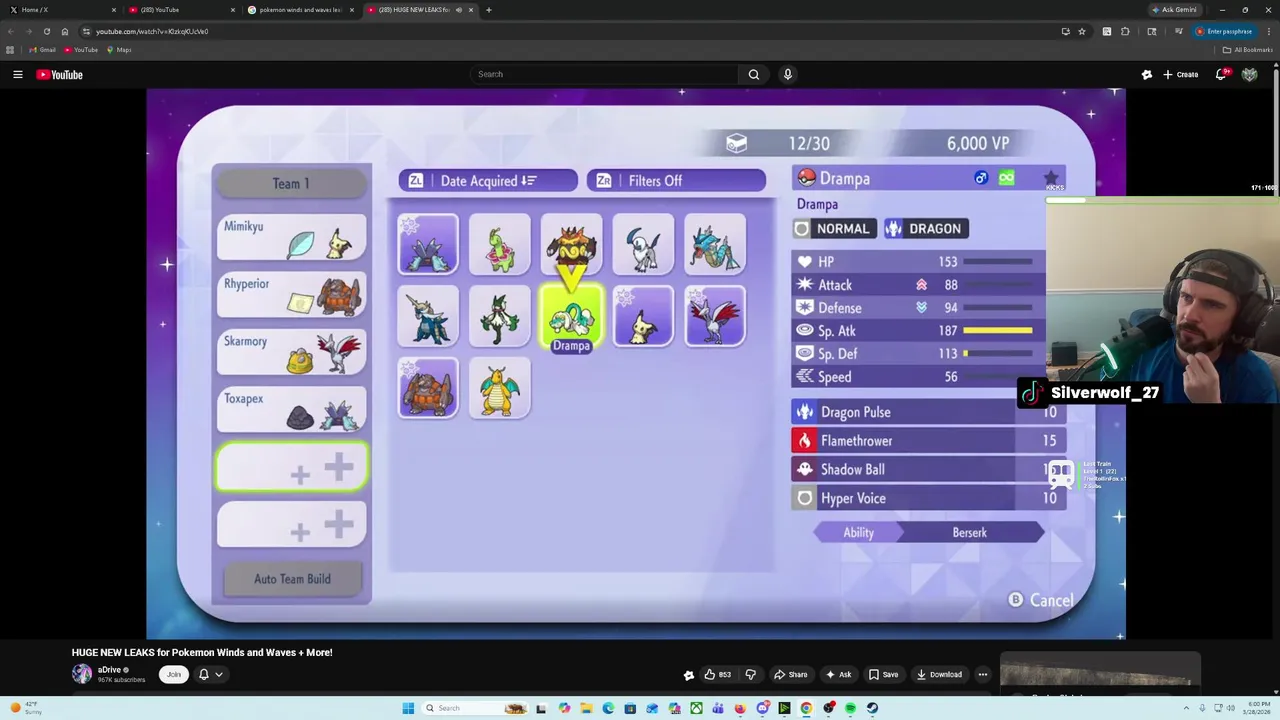
Task: Open Steam from the taskbar
Action: (872, 708)
